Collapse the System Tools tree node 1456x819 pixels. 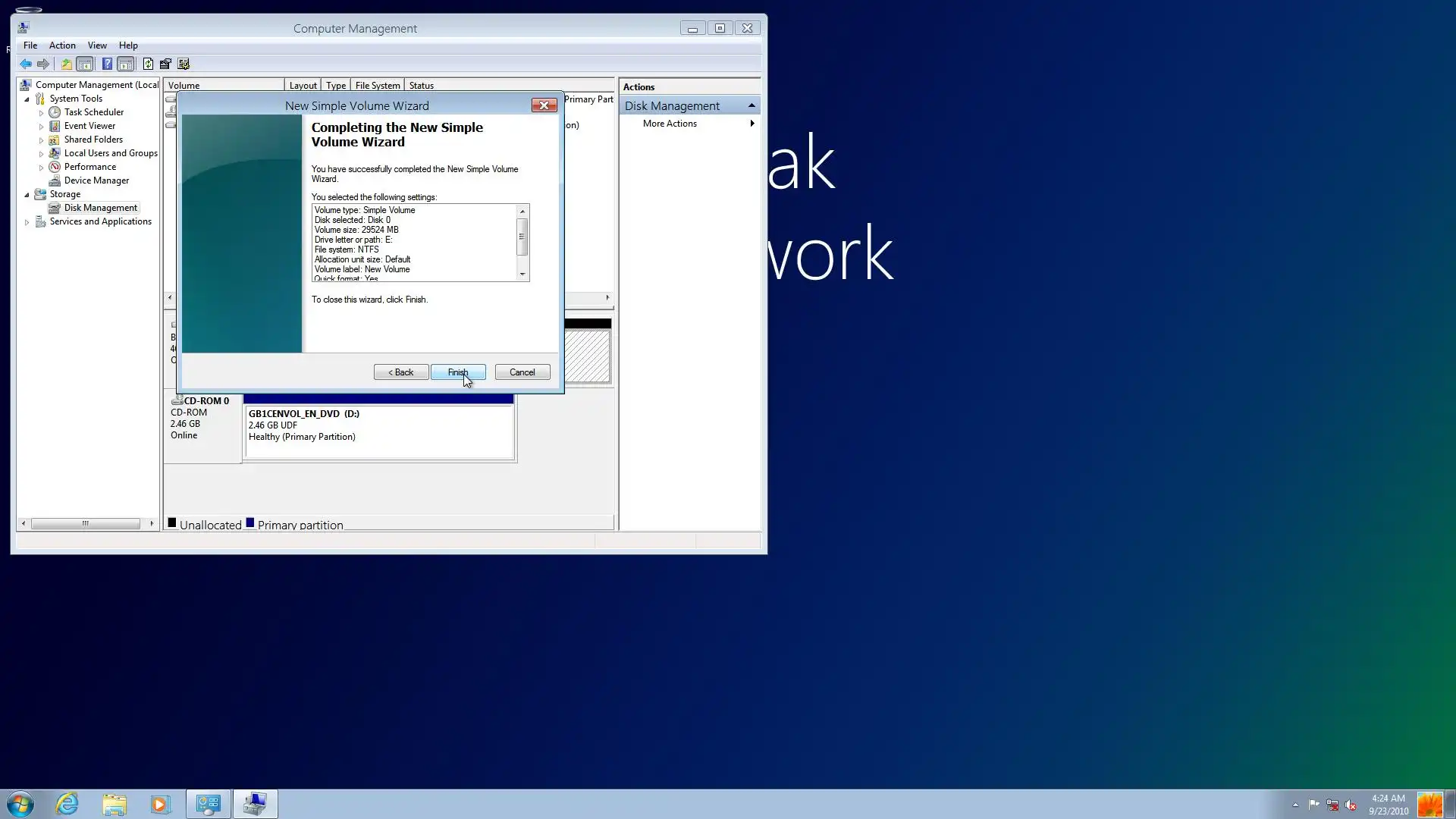pos(27,99)
